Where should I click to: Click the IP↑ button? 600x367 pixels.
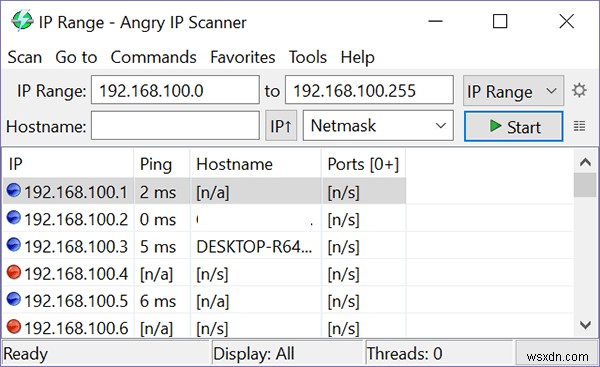281,126
